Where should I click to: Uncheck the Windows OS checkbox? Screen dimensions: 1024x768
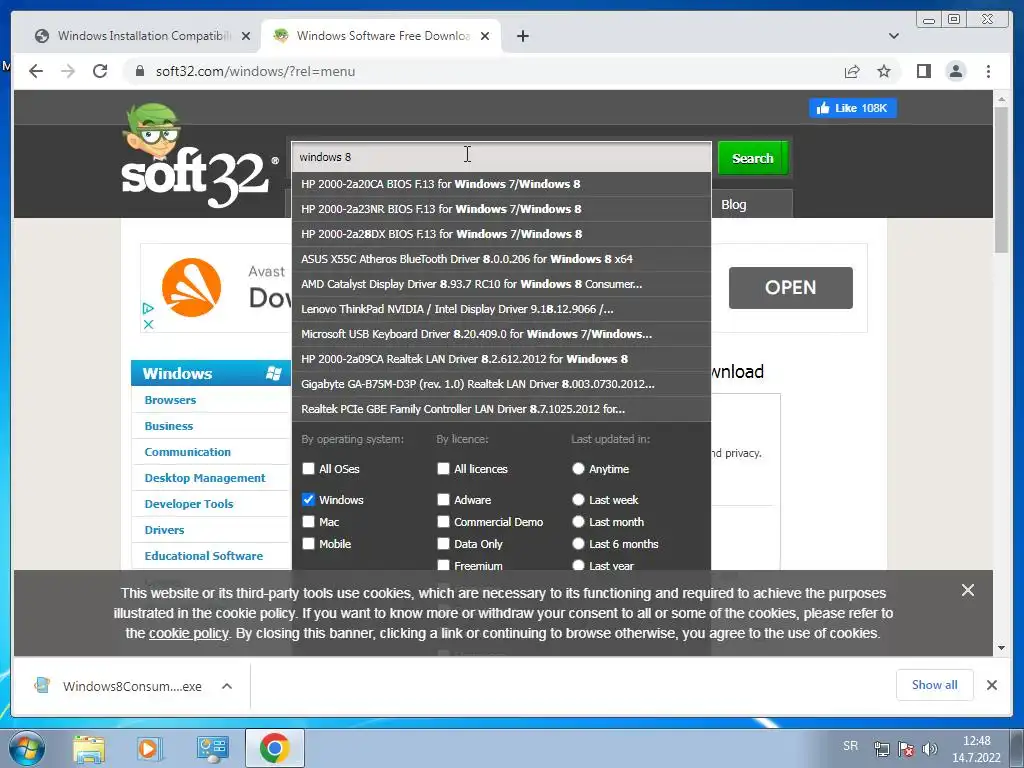[x=308, y=500]
